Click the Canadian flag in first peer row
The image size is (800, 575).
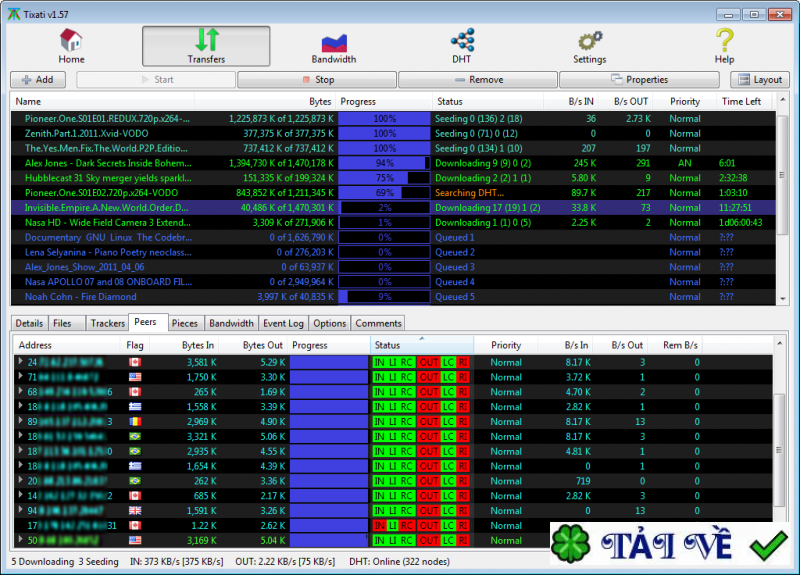click(x=135, y=362)
